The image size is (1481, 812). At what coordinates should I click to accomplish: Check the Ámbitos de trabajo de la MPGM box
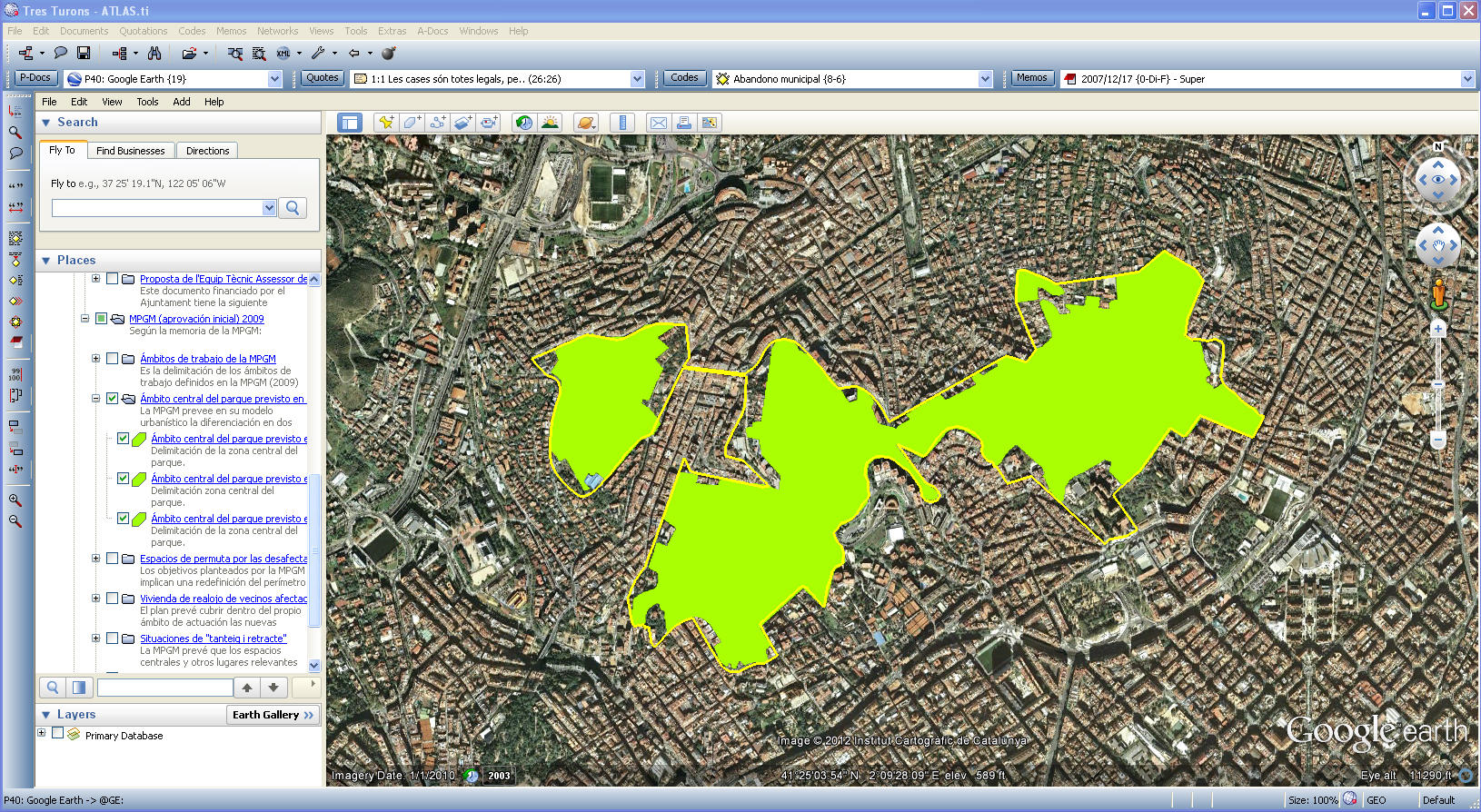click(x=113, y=359)
